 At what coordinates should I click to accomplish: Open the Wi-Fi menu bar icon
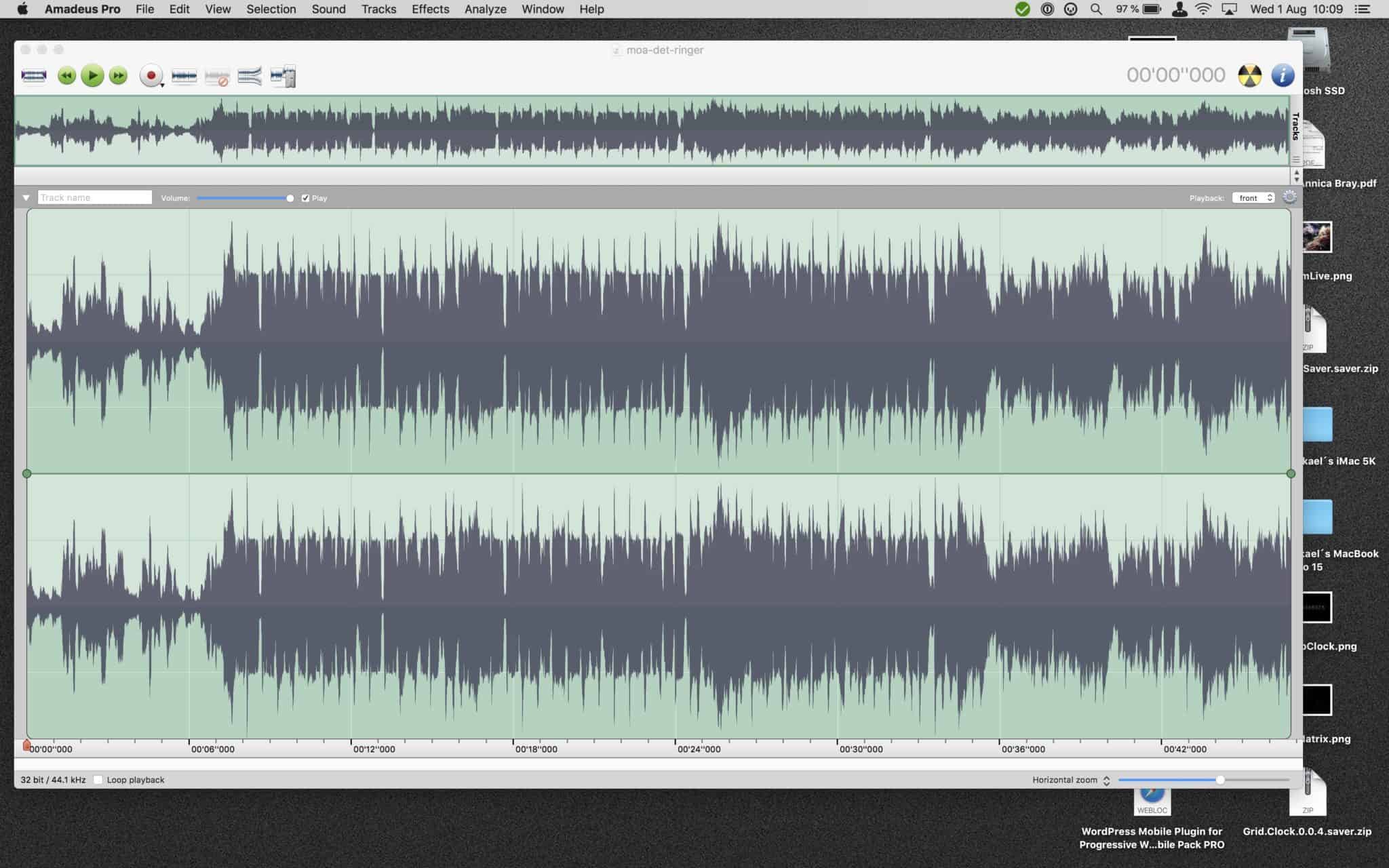(1203, 9)
